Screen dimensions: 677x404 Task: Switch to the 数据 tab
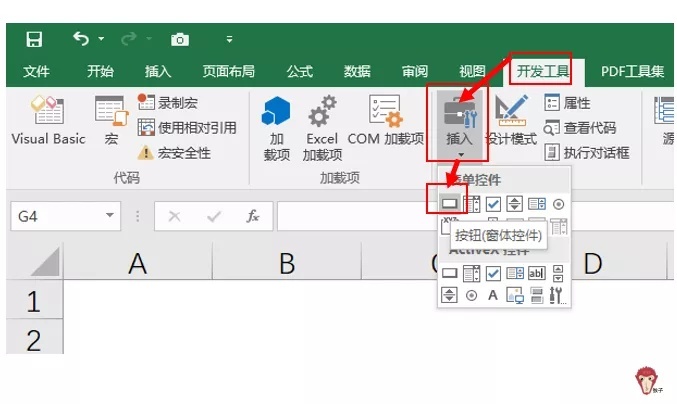click(x=357, y=71)
